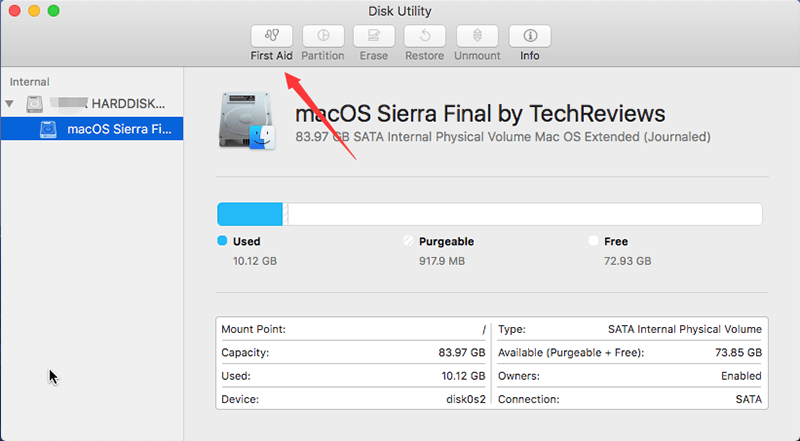
Task: Click the 83.97 GB SATA Internal subtitle
Action: 503,137
